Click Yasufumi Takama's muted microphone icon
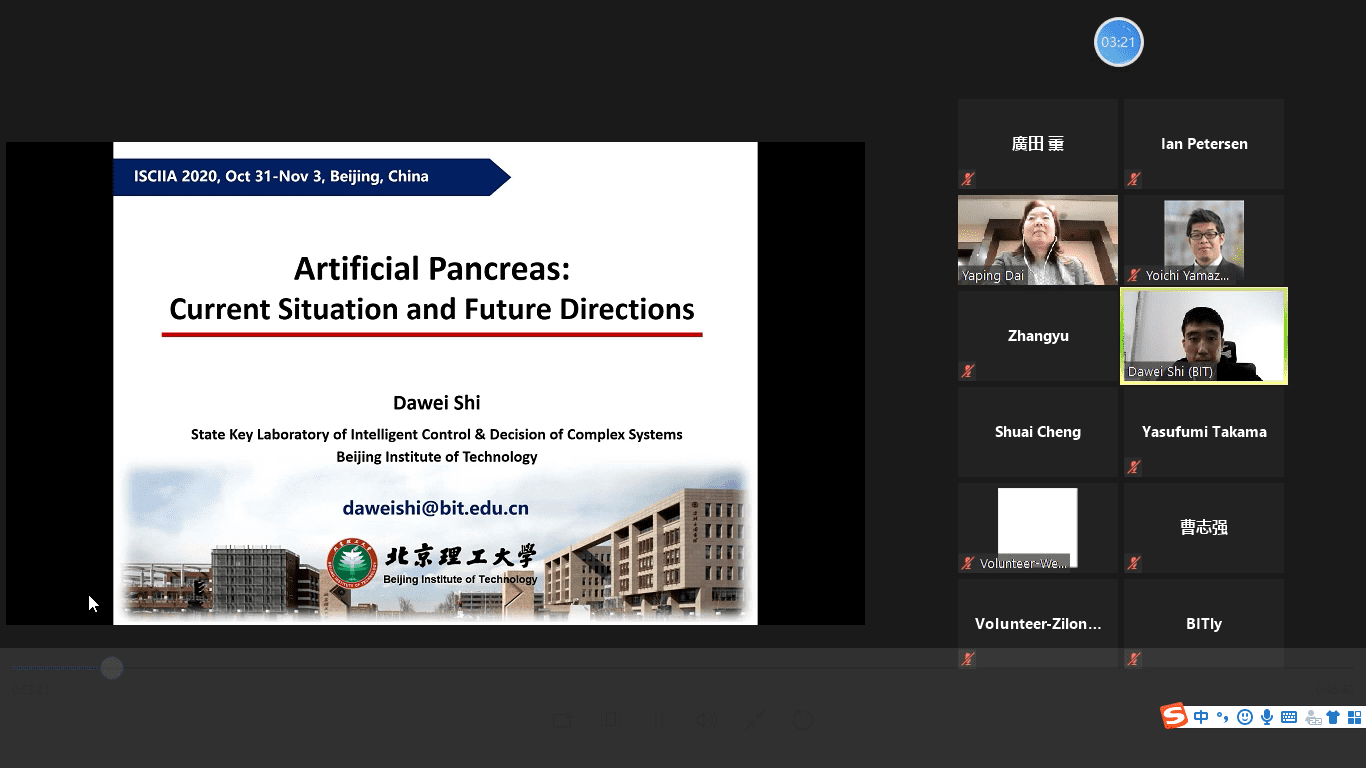The width and height of the screenshot is (1366, 768). pyautogui.click(x=1133, y=467)
